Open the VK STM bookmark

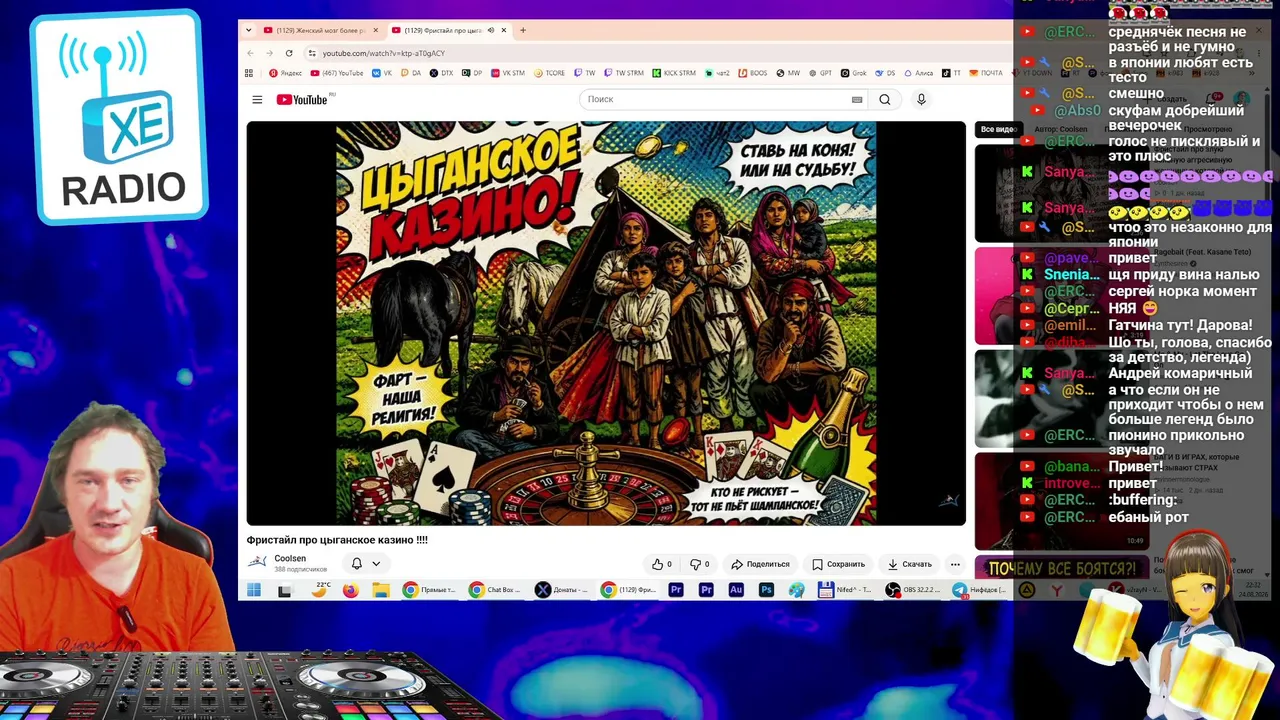507,73
